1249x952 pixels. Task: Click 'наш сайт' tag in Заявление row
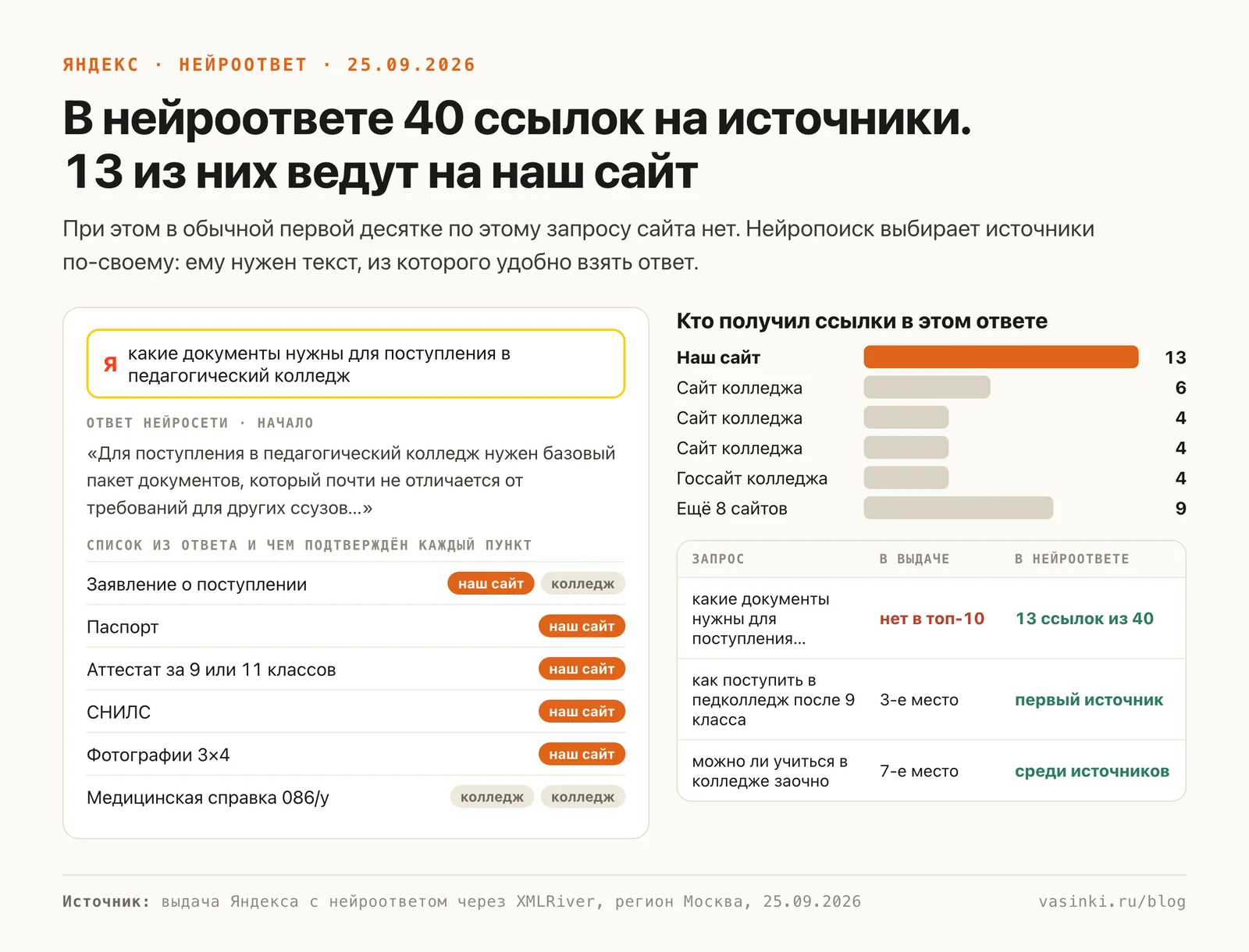pos(491,584)
